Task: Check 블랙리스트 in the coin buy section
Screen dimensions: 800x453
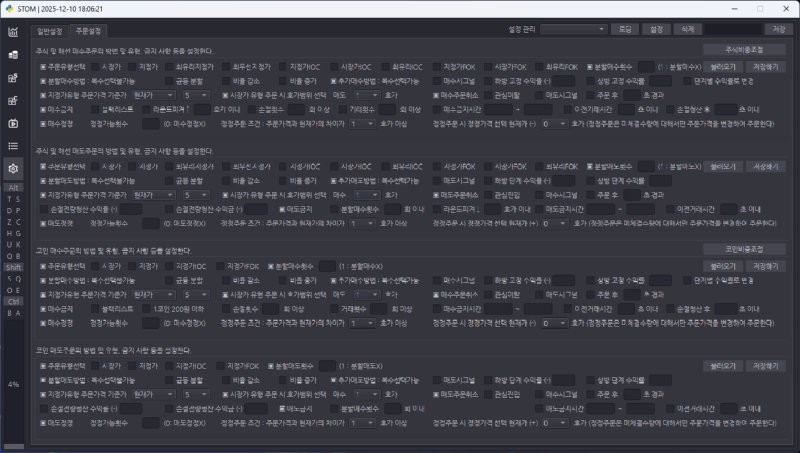Action: coord(113,309)
